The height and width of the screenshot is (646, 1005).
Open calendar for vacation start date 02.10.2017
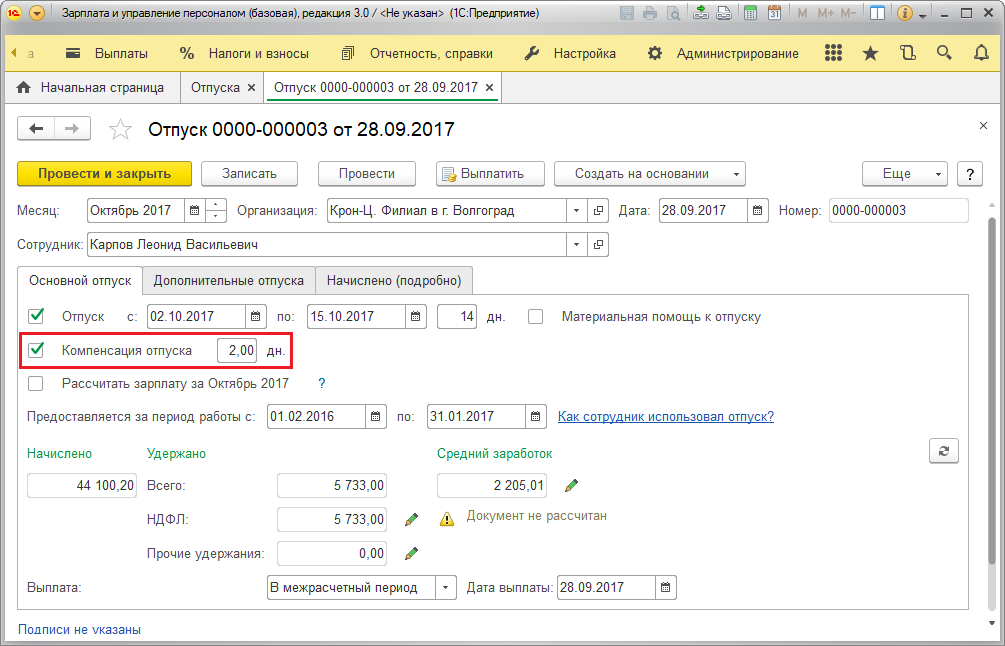click(255, 317)
